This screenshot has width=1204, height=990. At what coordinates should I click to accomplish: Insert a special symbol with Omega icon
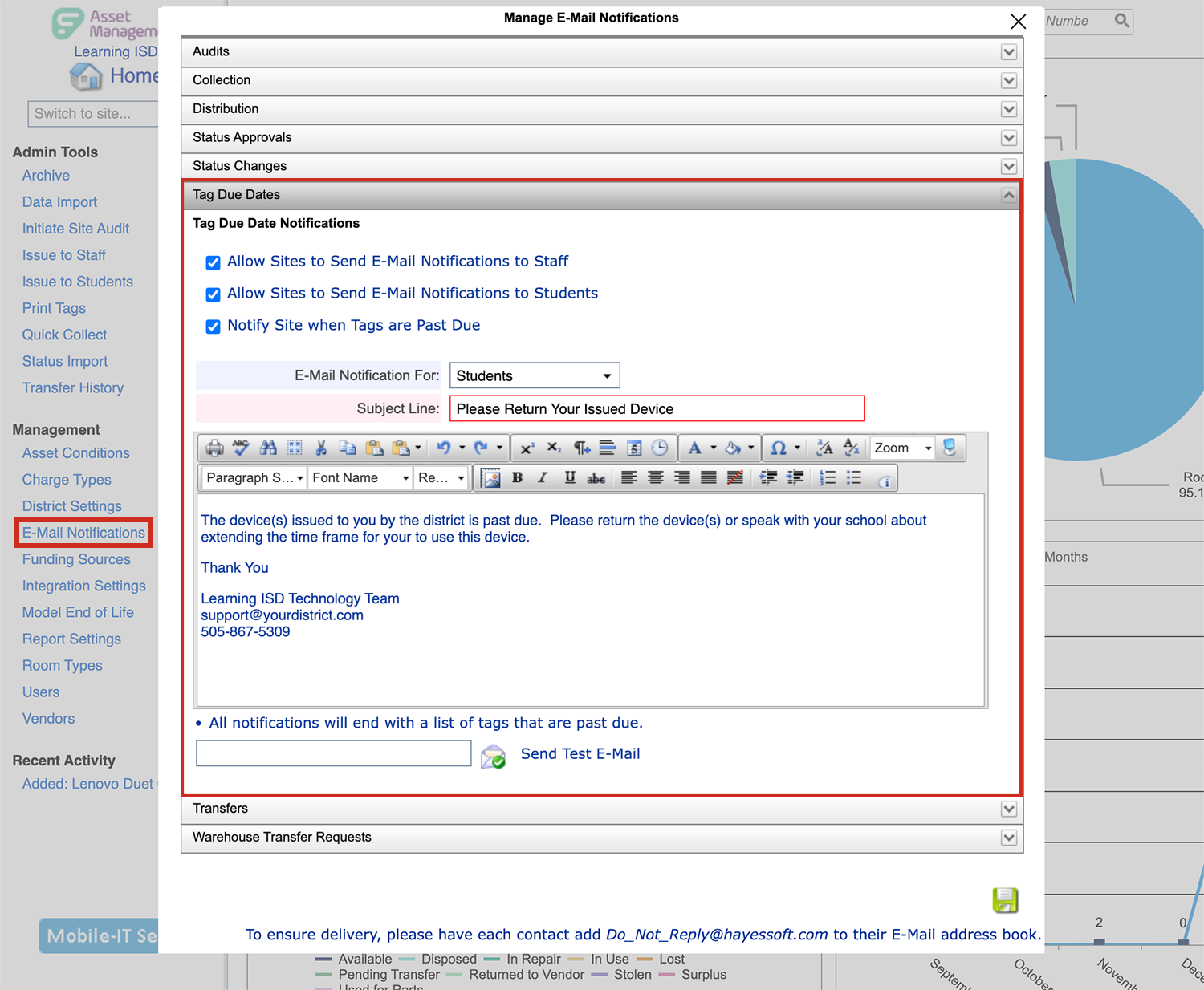click(x=779, y=448)
